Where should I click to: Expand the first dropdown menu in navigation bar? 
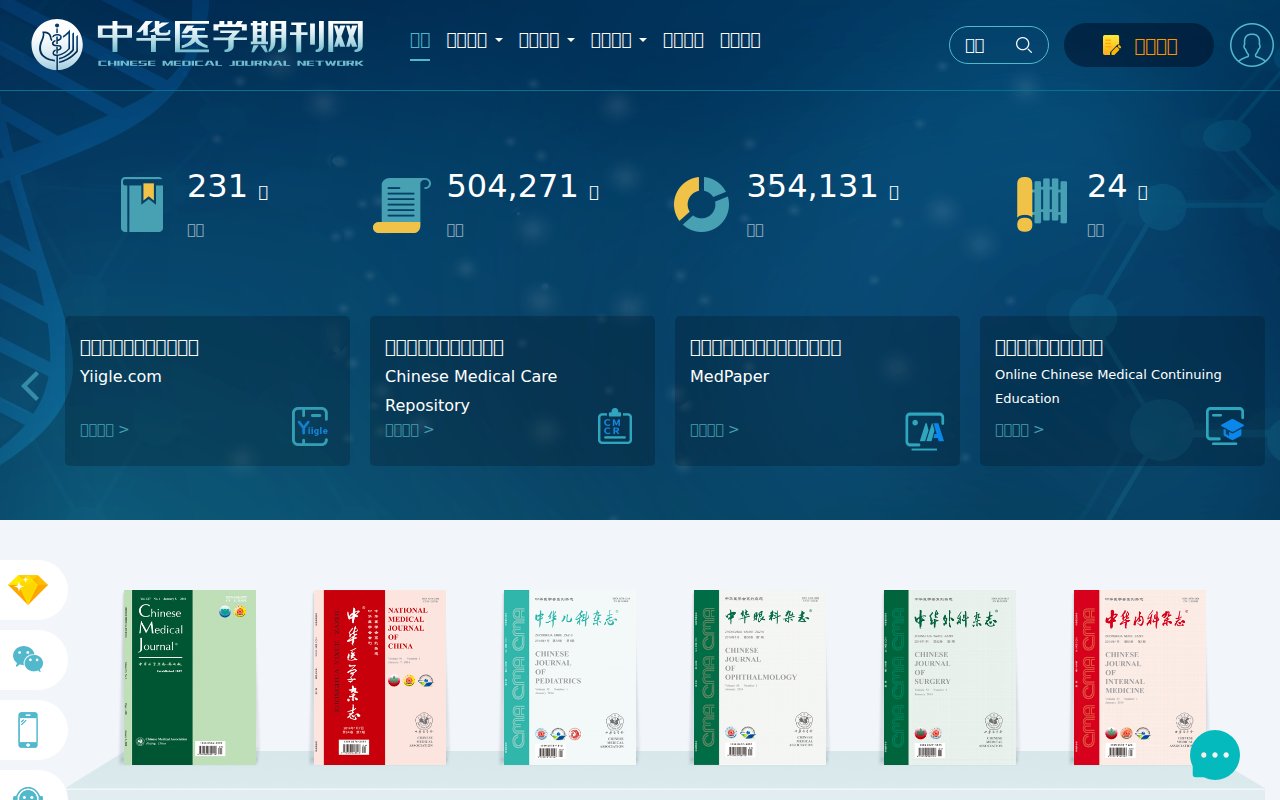[x=474, y=41]
